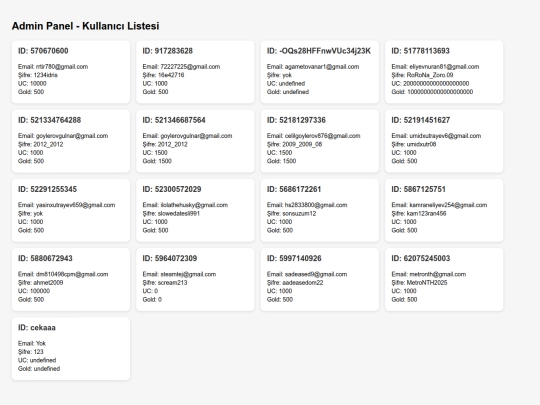Select the user card with ID 570670600
The image size is (540, 405).
pos(71,72)
